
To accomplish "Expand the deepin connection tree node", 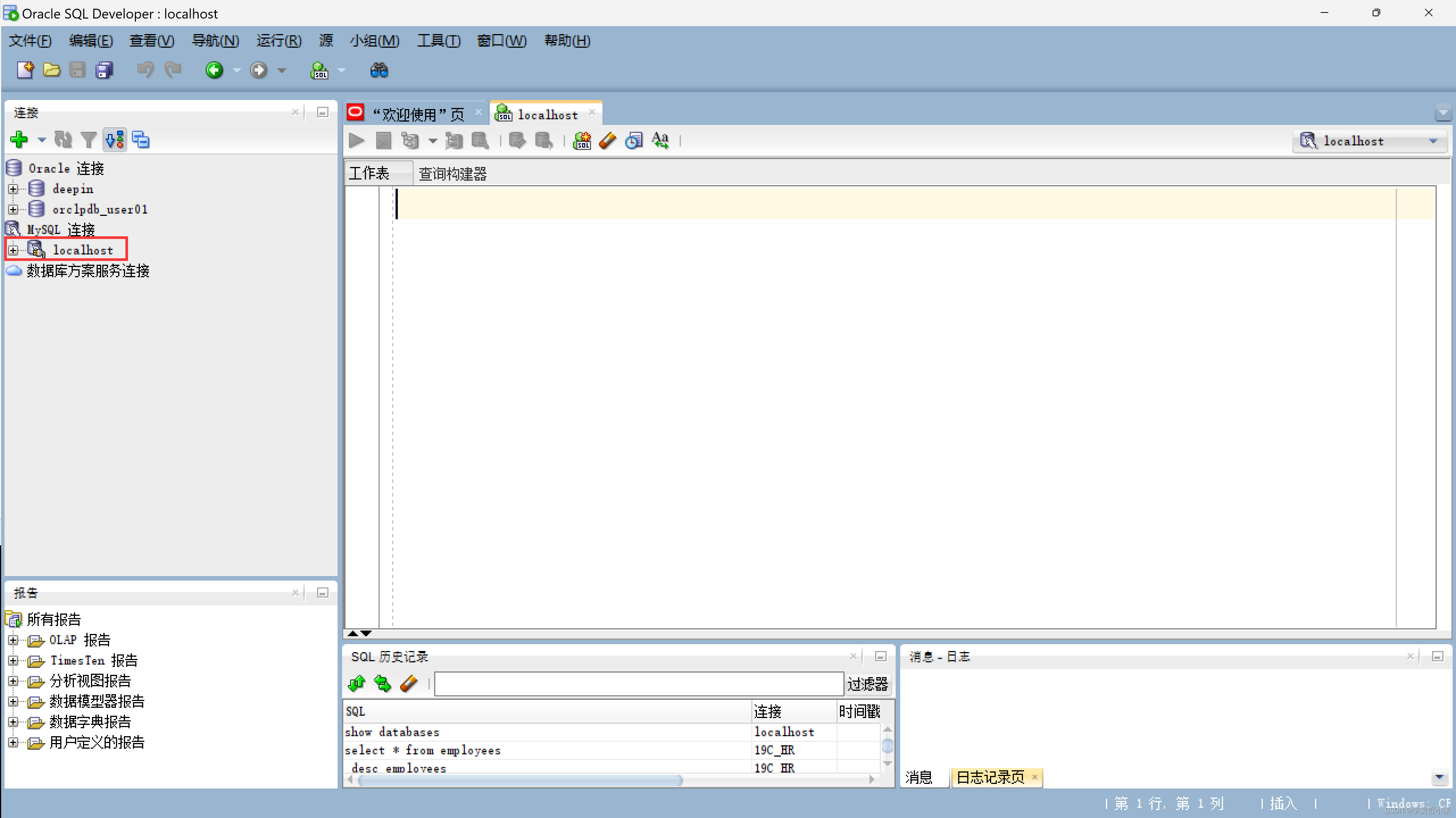I will pos(13,189).
